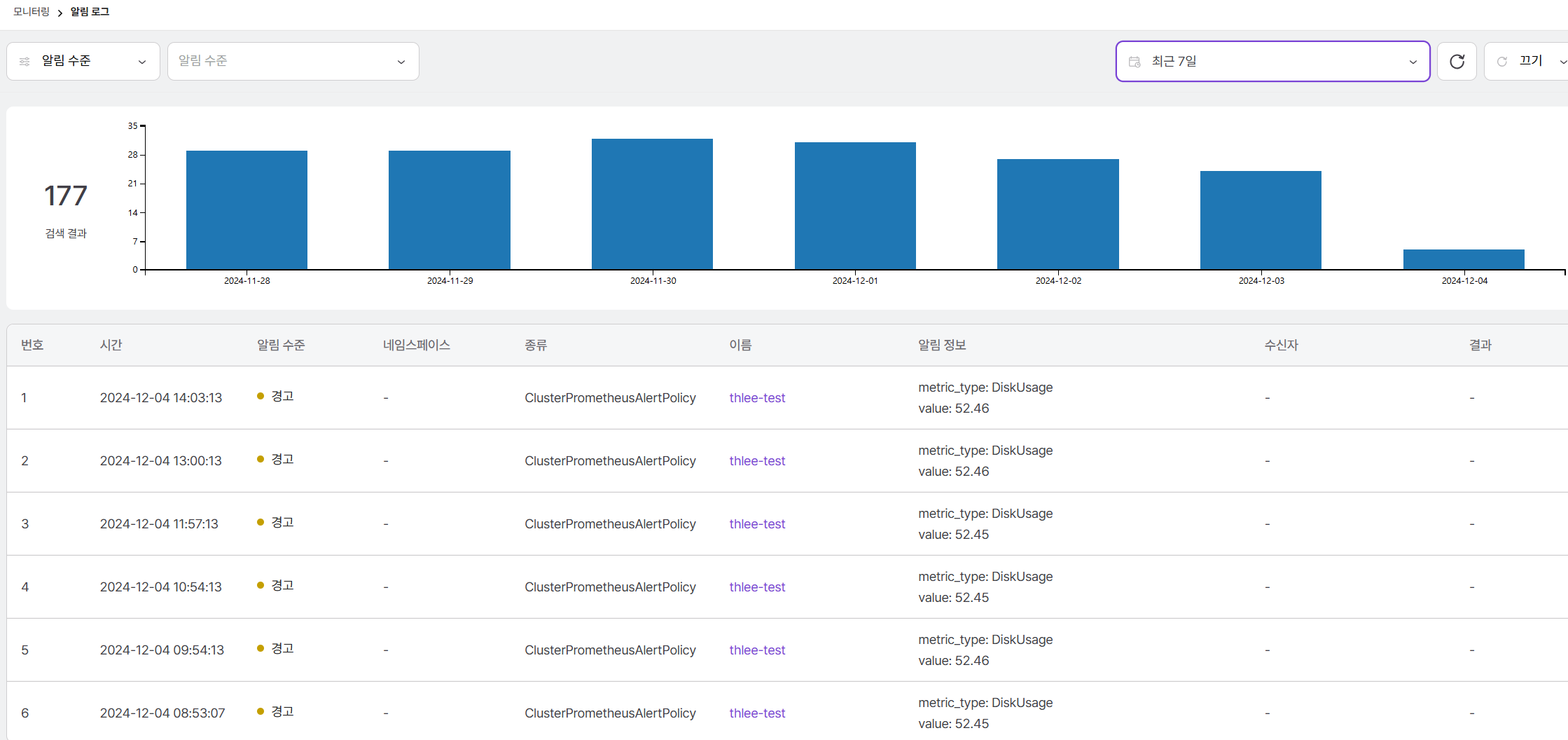This screenshot has height=740, width=1568.
Task: Click the 2024-12-02 chart bar
Action: [x=1058, y=214]
